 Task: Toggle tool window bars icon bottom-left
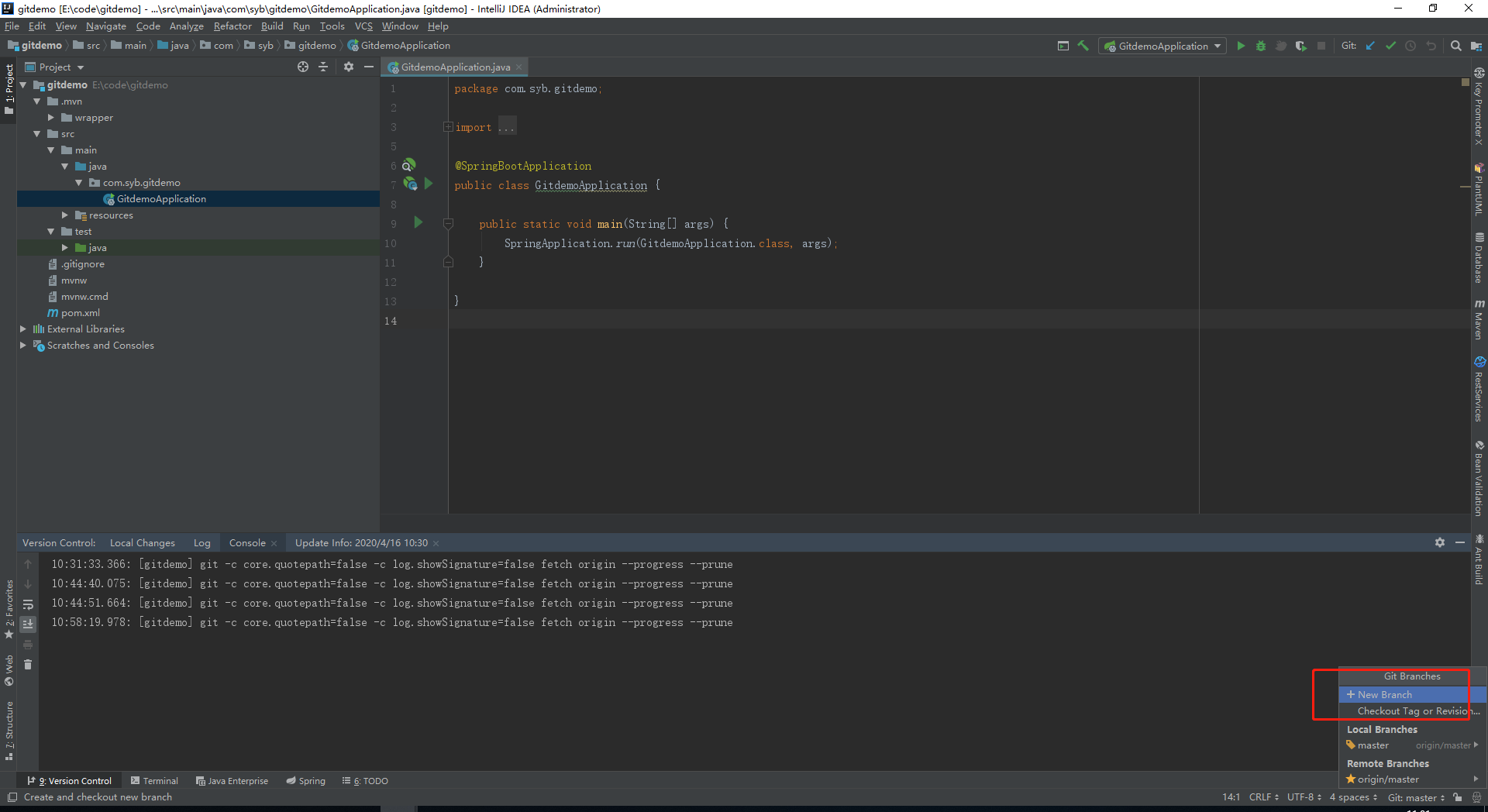point(12,797)
